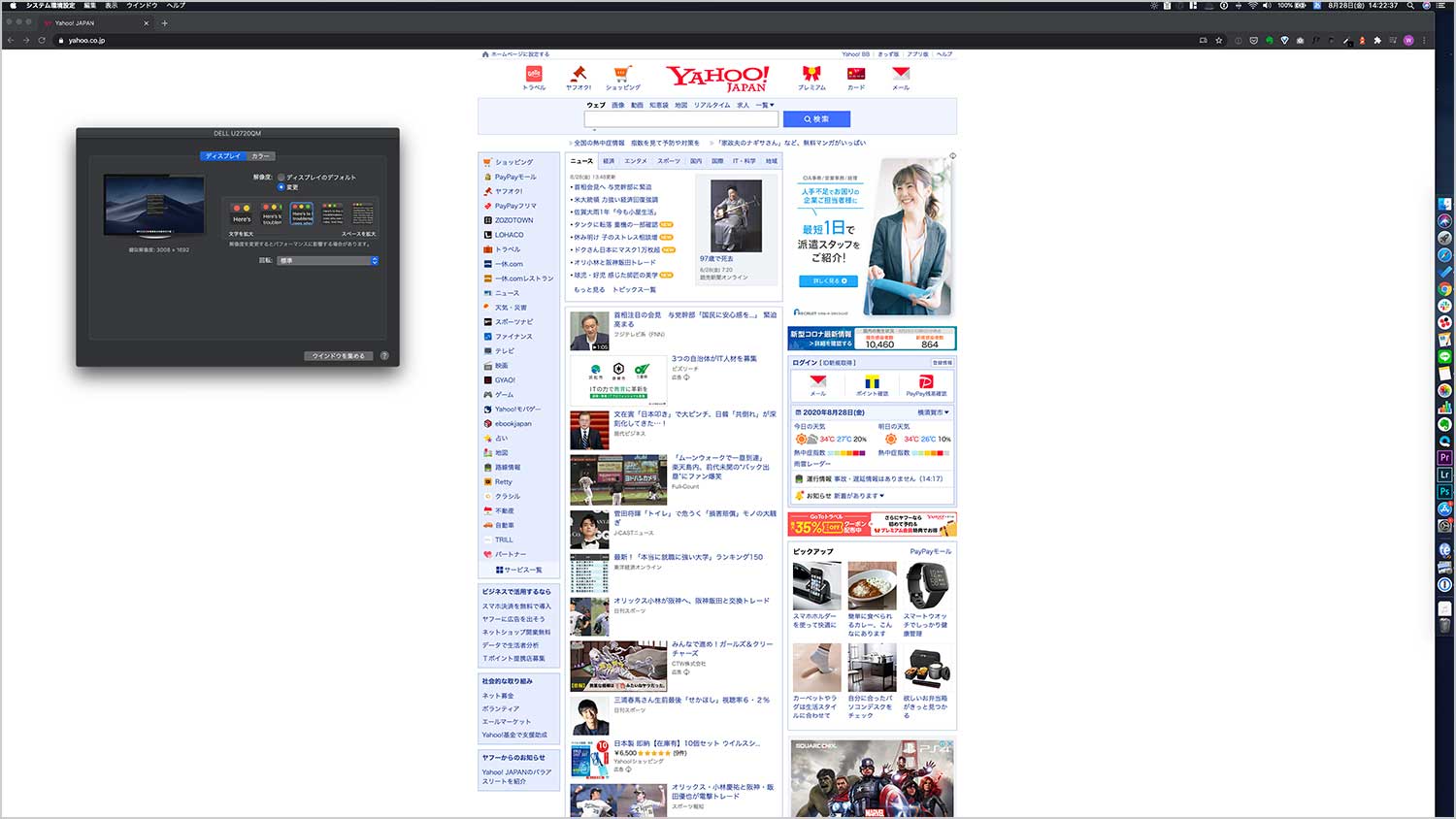
Task: Click the Yahoo! JAPAN logo
Action: pyautogui.click(x=717, y=78)
